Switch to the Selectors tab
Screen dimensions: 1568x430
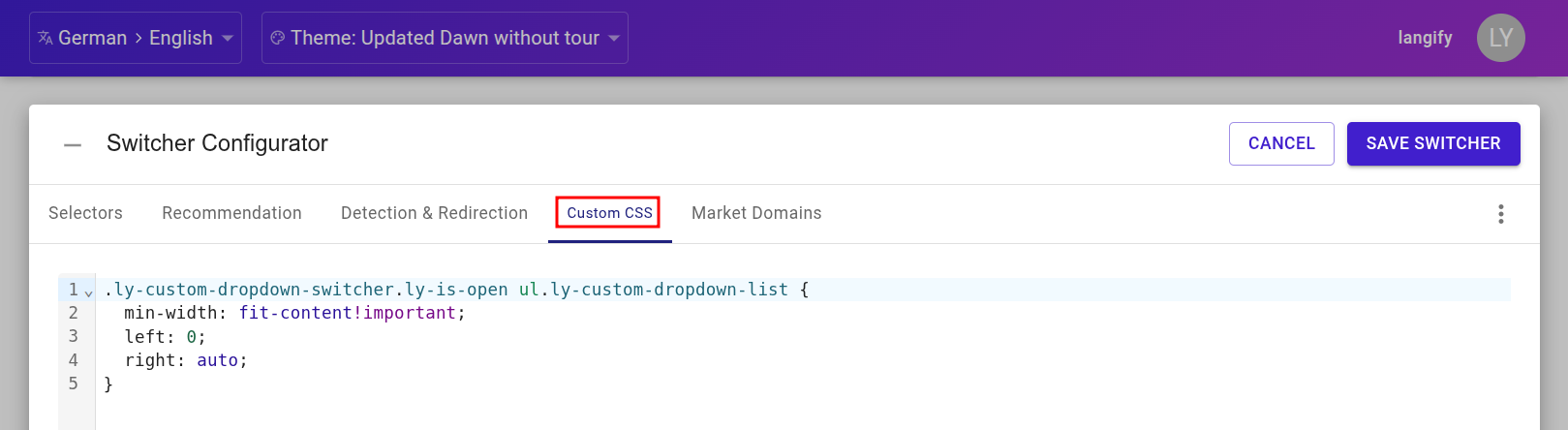(85, 213)
